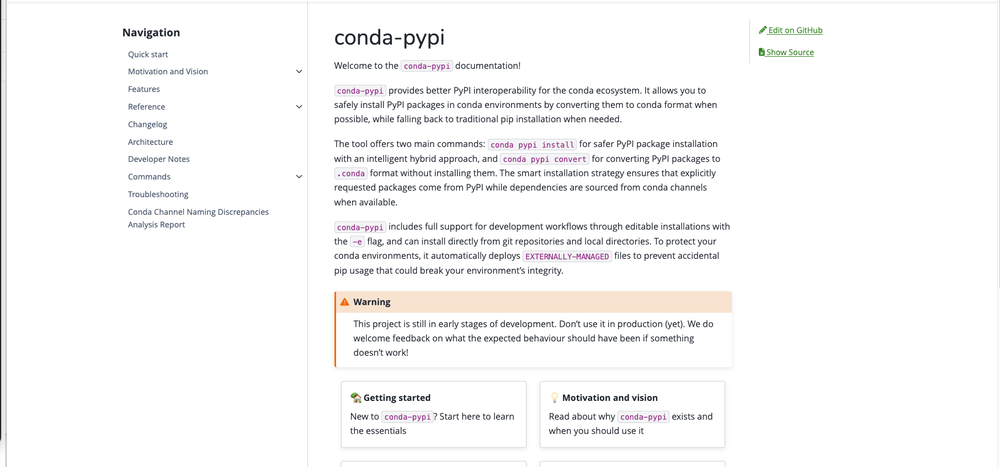1000x467 pixels.
Task: Expand the Commands navigation chevron
Action: (299, 177)
